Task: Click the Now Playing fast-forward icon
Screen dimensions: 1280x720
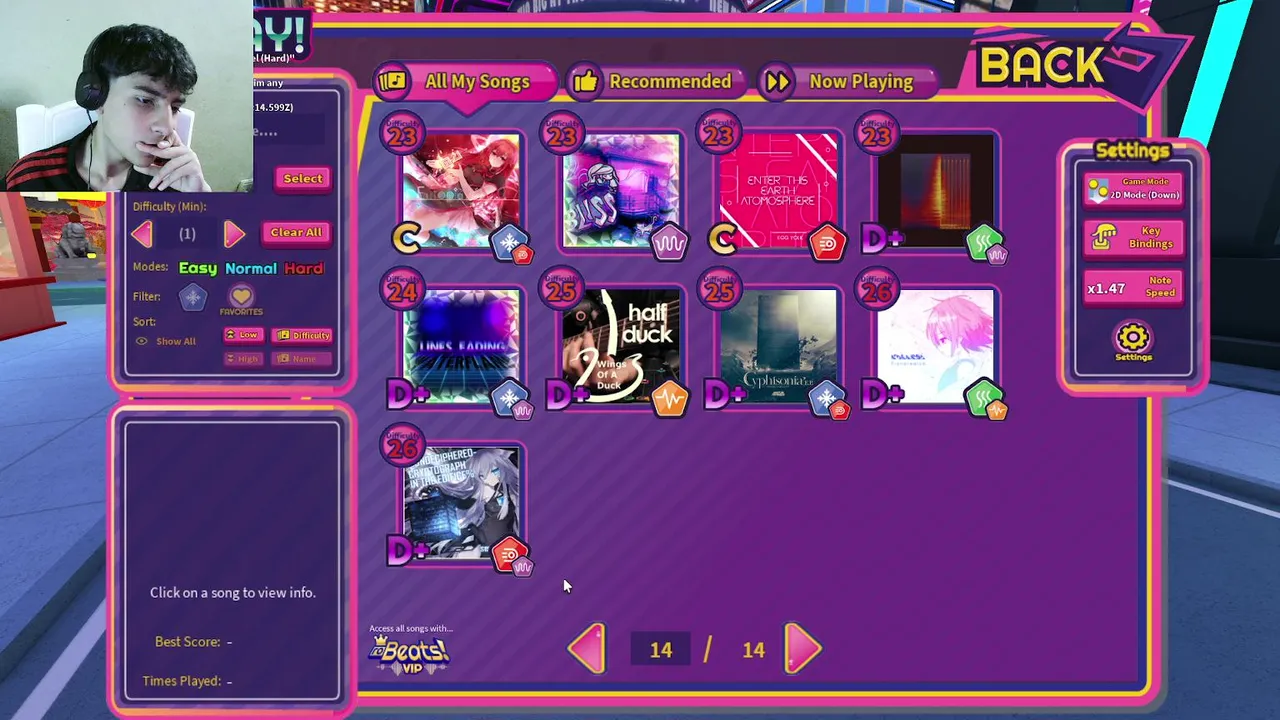Action: (x=777, y=82)
